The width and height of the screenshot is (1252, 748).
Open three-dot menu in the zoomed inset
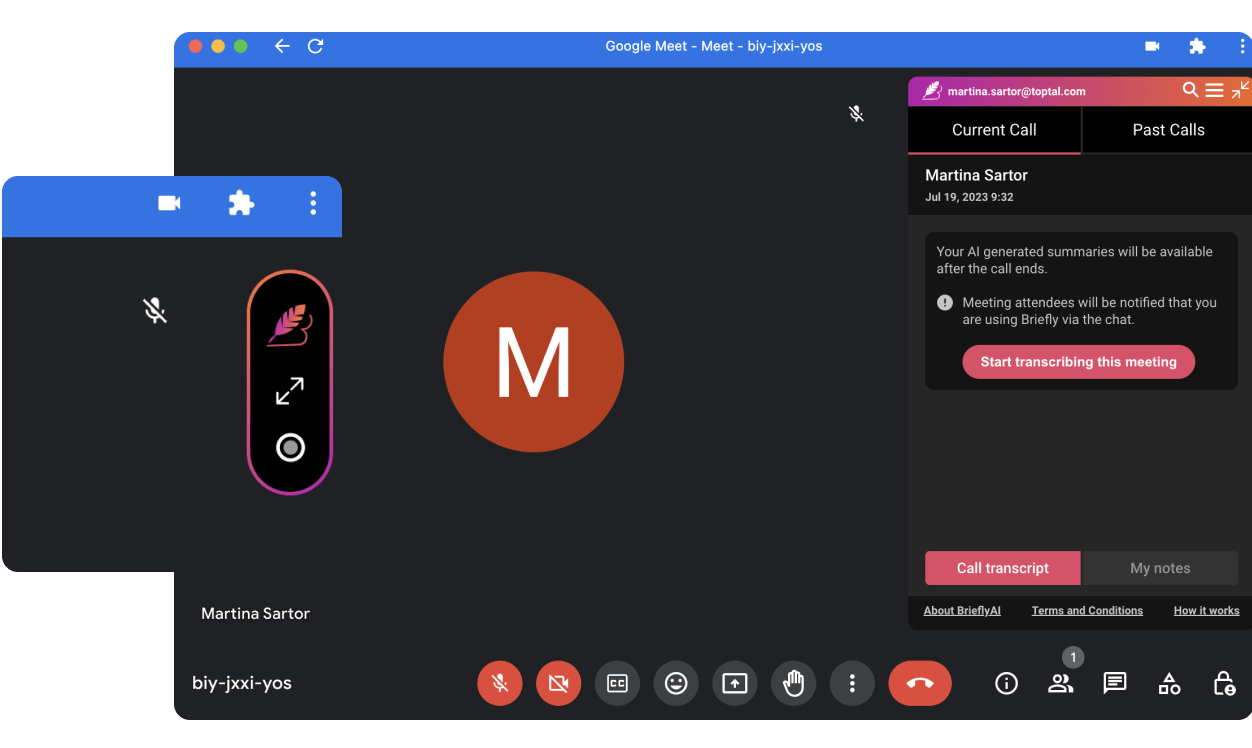(x=313, y=203)
